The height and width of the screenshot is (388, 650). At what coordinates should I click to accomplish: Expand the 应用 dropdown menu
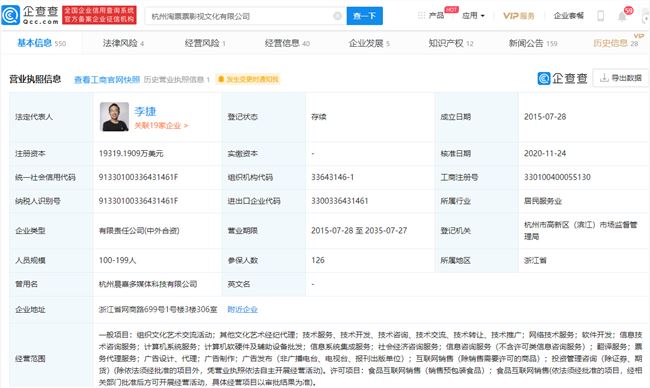pos(473,16)
